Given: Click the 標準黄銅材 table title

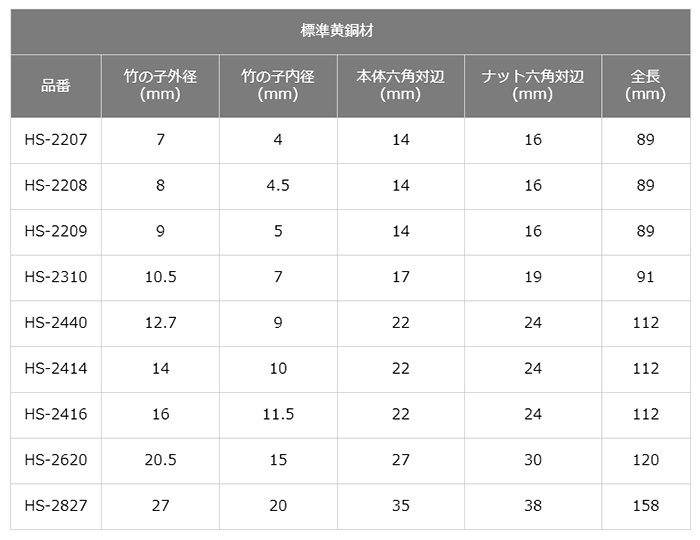Looking at the screenshot, I should pyautogui.click(x=337, y=31).
